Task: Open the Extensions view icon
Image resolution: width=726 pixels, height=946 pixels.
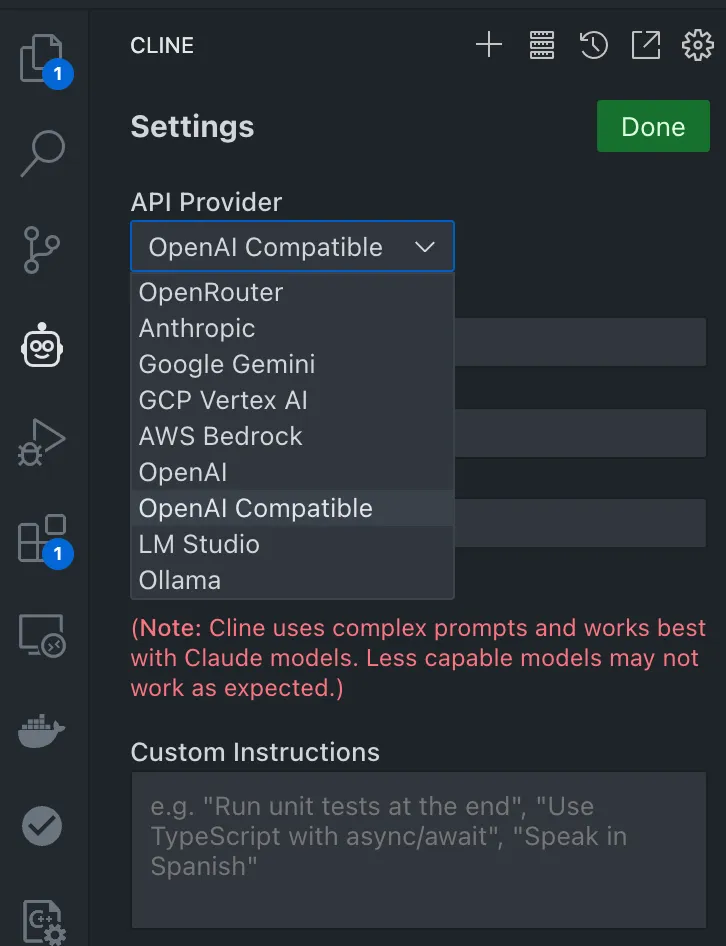Action: click(x=42, y=539)
